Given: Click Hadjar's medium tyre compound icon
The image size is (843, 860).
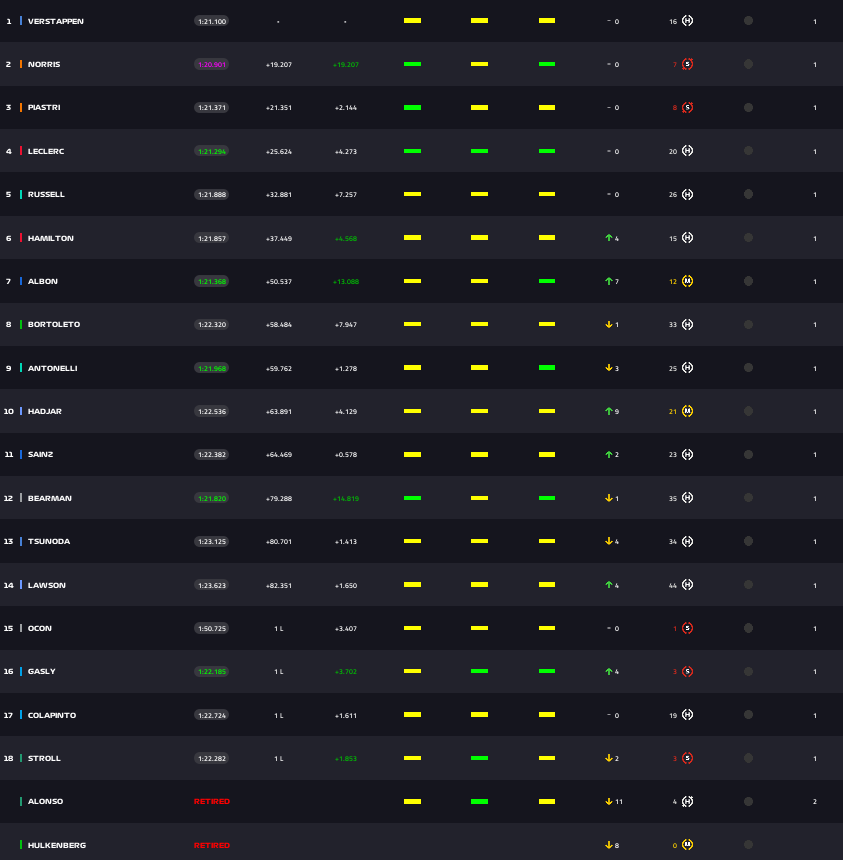Looking at the screenshot, I should tap(687, 411).
